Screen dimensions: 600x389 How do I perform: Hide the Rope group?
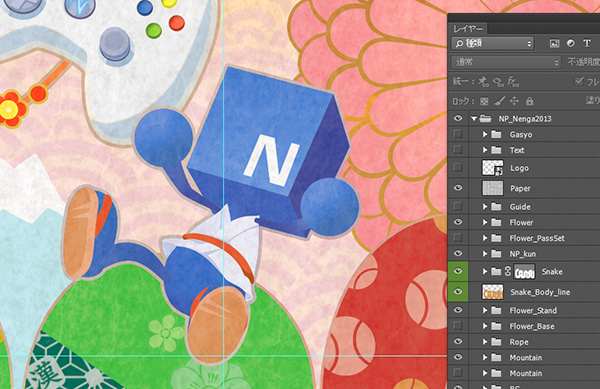click(458, 342)
